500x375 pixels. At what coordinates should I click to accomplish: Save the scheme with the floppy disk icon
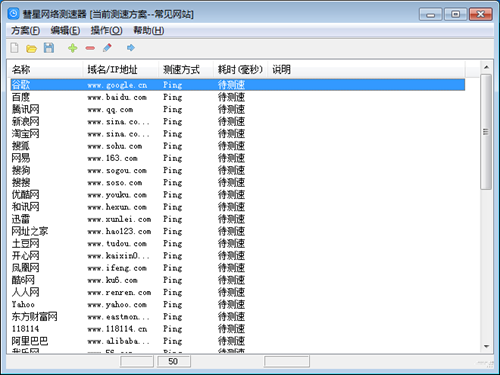49,48
